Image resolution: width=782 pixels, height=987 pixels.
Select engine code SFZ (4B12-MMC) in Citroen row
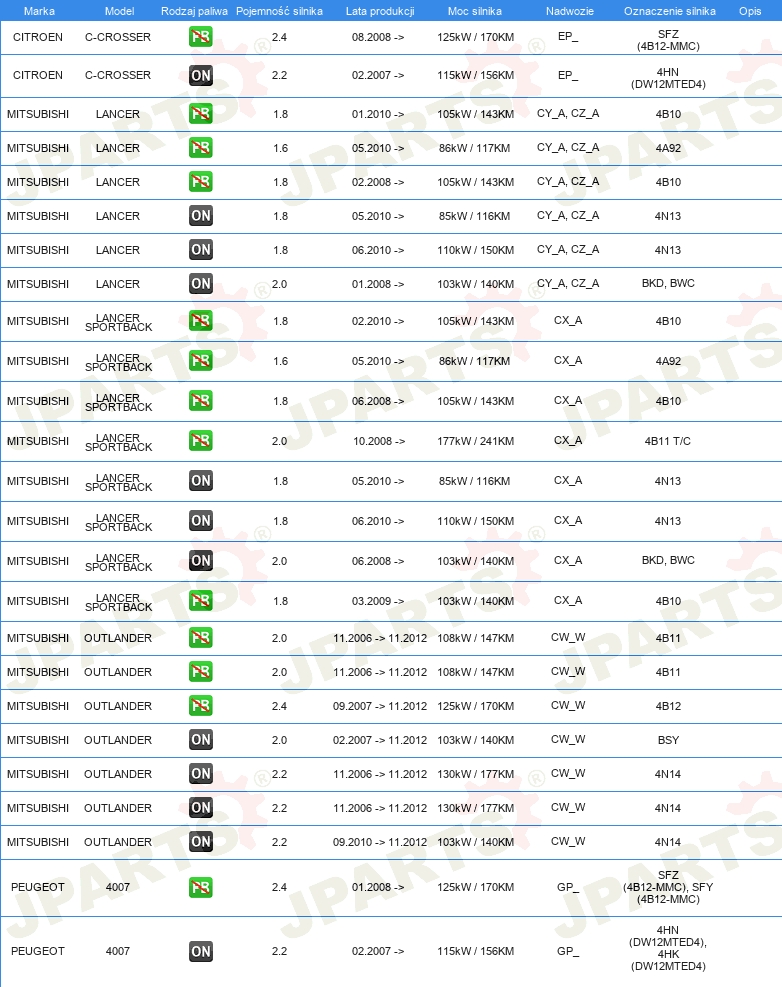pos(668,40)
